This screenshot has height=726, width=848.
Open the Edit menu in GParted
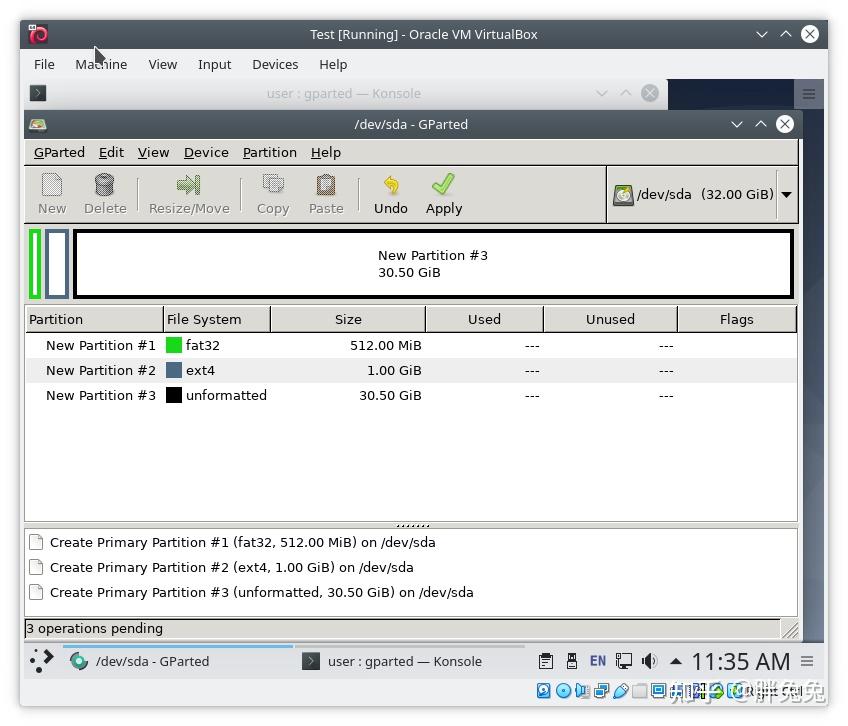(111, 153)
